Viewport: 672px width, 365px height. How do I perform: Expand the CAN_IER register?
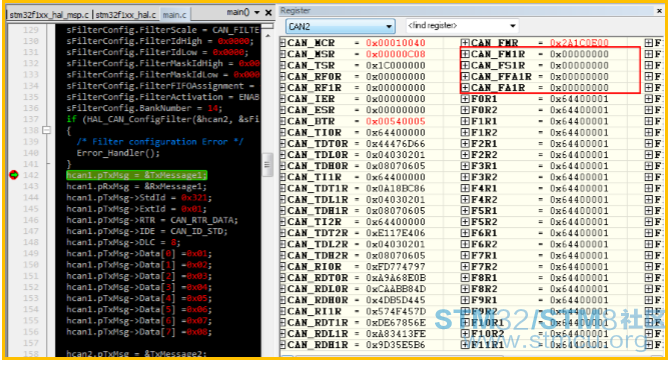pyautogui.click(x=283, y=99)
